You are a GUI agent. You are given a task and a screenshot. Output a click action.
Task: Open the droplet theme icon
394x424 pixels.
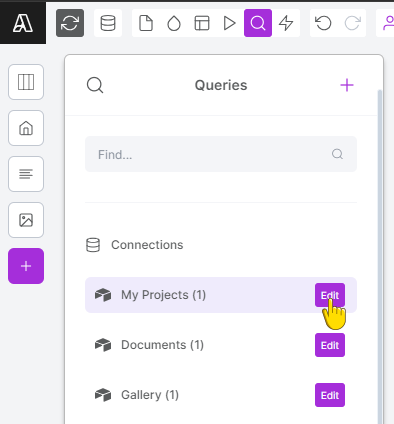click(x=174, y=23)
